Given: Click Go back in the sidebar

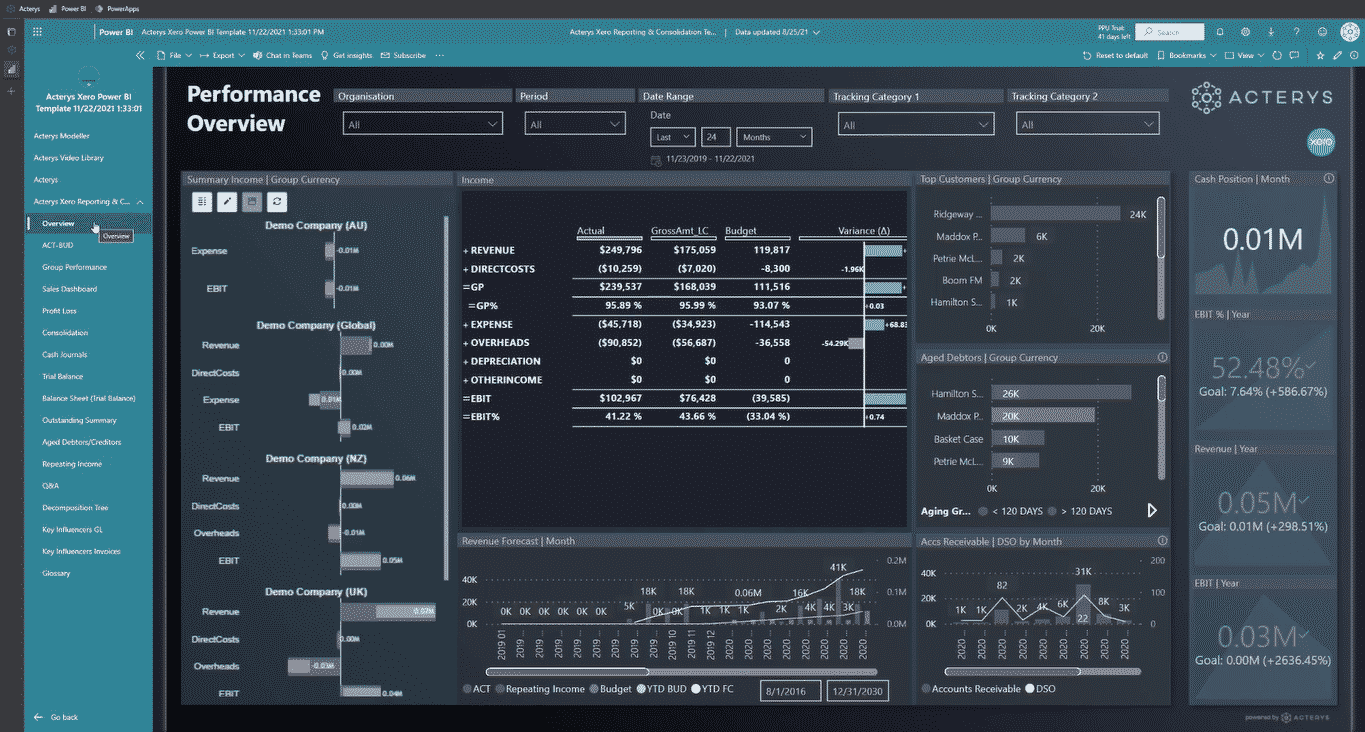Looking at the screenshot, I should tap(56, 717).
